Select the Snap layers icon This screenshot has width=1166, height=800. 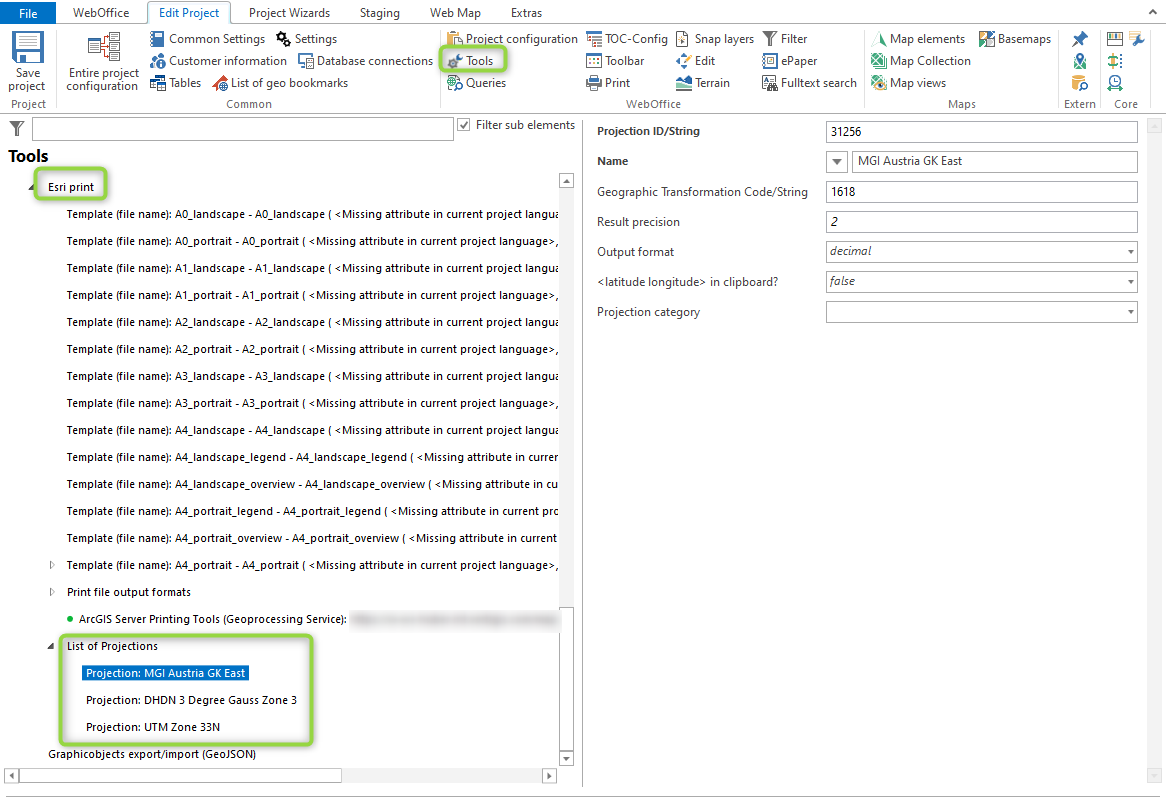point(714,39)
